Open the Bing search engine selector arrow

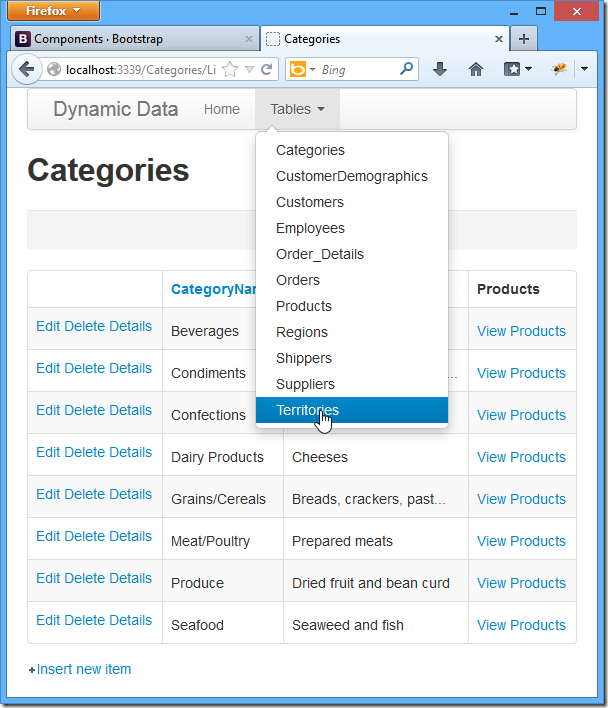312,70
